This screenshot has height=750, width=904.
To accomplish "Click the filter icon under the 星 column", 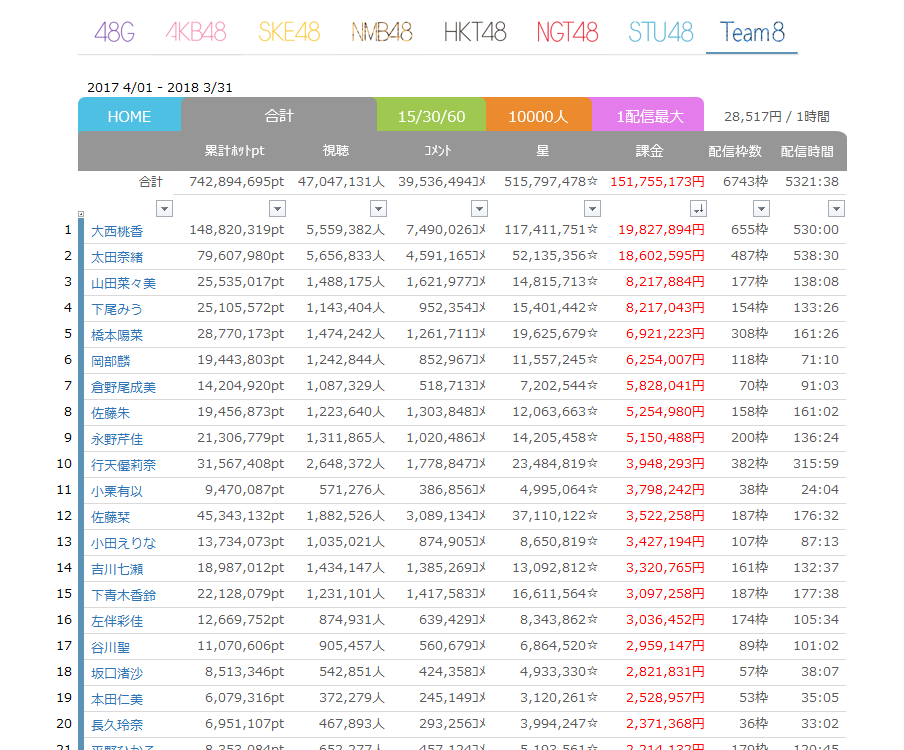I will pos(590,208).
